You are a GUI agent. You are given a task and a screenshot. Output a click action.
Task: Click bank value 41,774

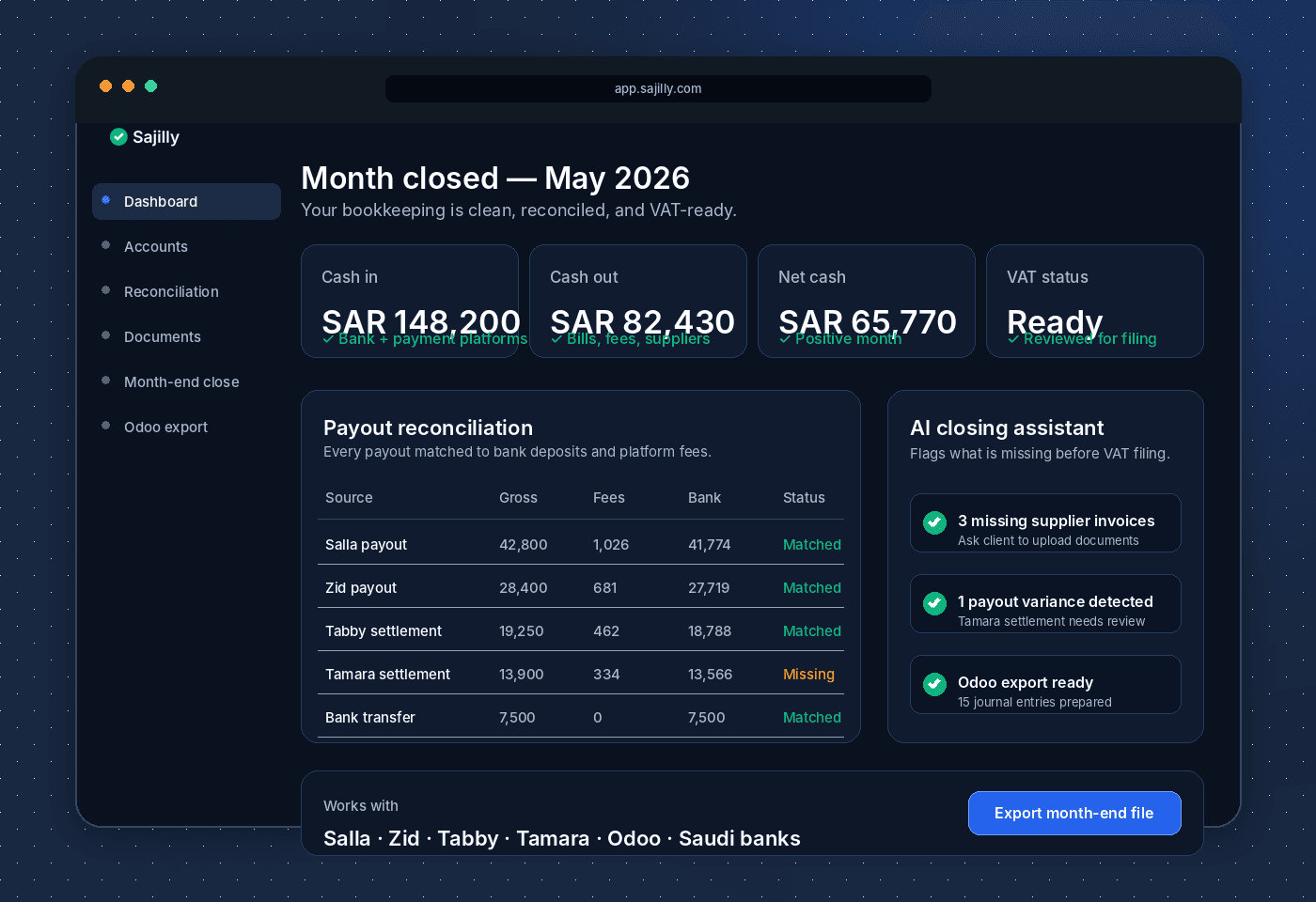(710, 545)
